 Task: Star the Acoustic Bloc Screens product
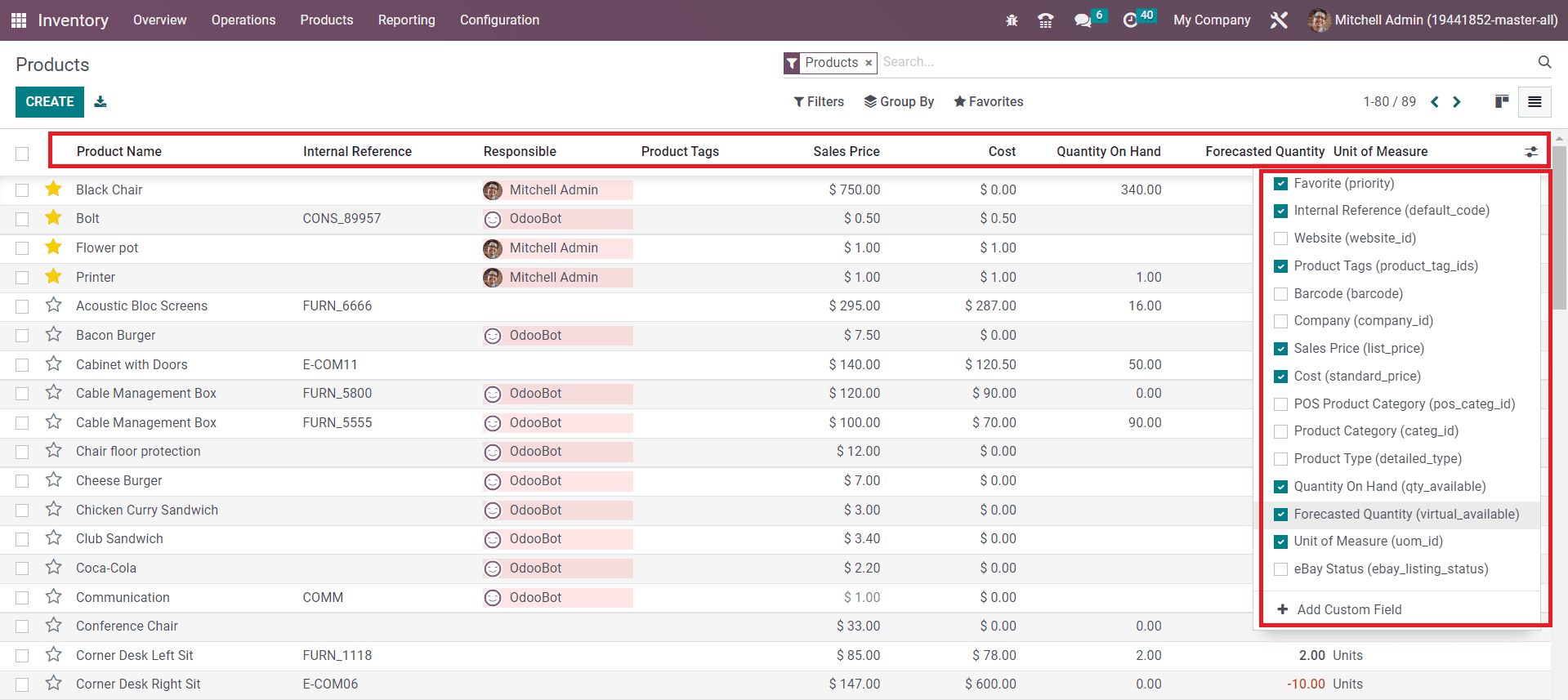point(54,305)
